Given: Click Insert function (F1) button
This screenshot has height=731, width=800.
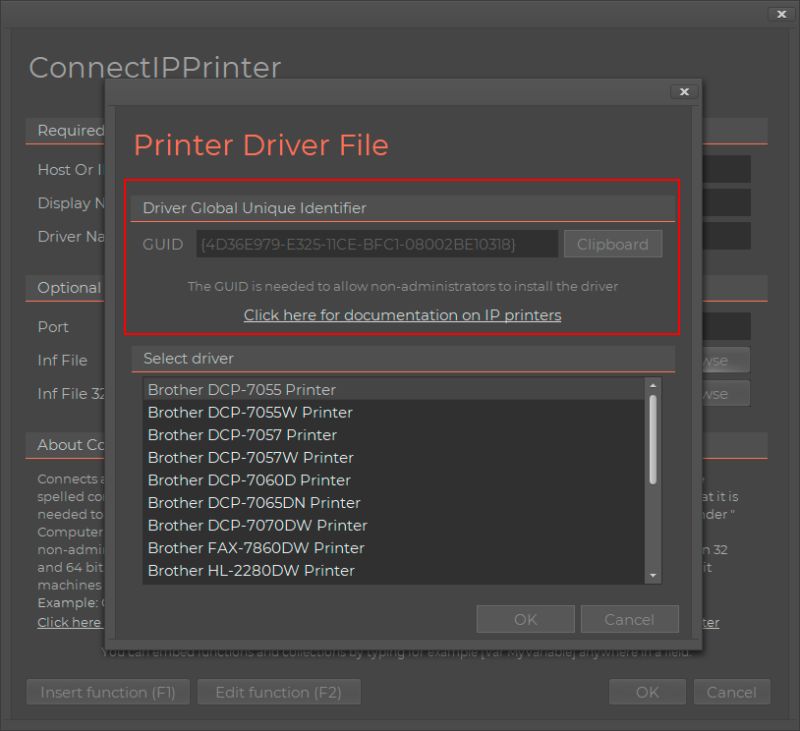Looking at the screenshot, I should pyautogui.click(x=107, y=692).
